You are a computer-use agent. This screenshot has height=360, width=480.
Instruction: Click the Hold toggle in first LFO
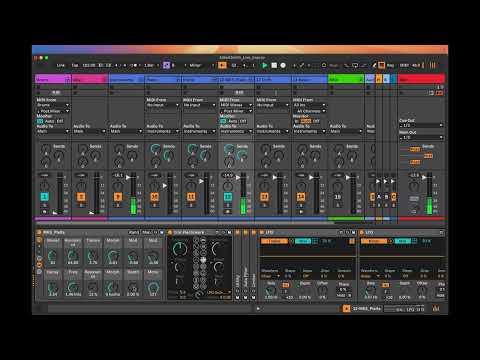tap(342, 296)
